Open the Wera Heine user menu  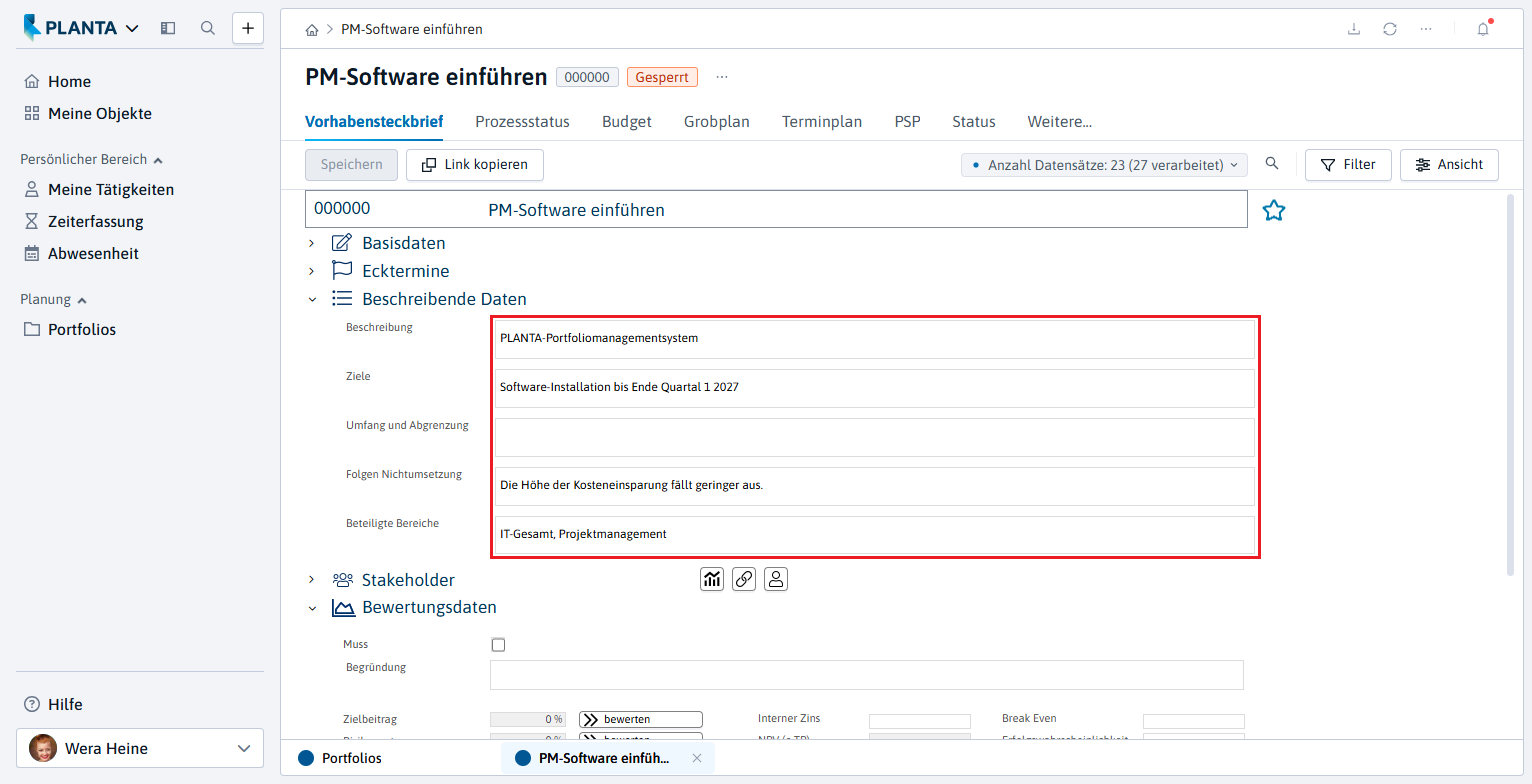(x=140, y=748)
